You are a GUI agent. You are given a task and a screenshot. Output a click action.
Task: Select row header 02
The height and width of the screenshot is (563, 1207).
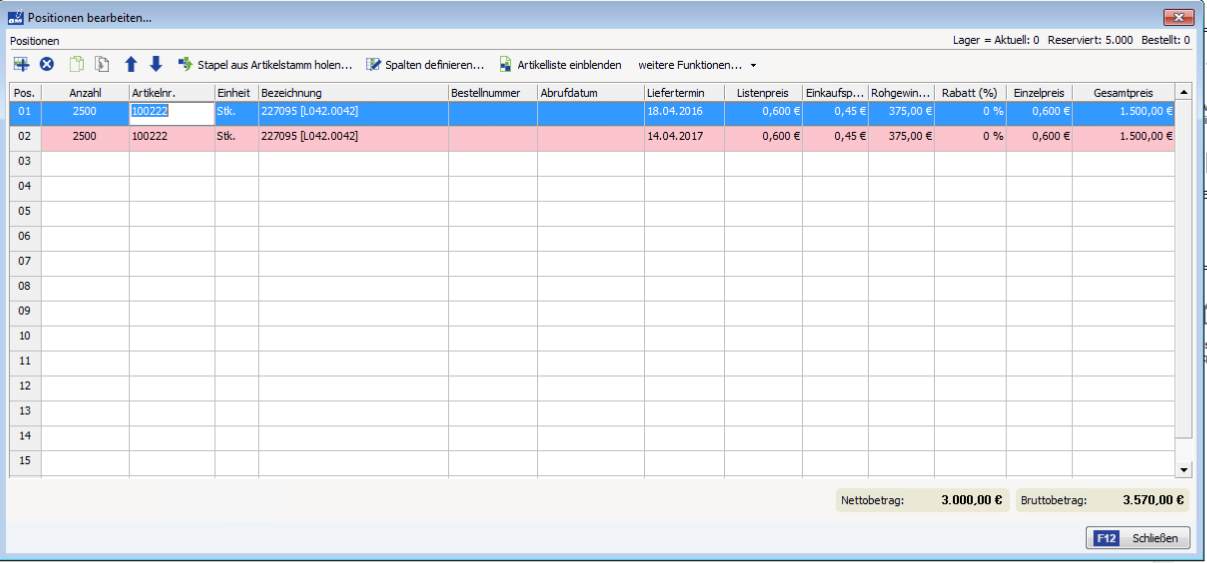pos(25,136)
